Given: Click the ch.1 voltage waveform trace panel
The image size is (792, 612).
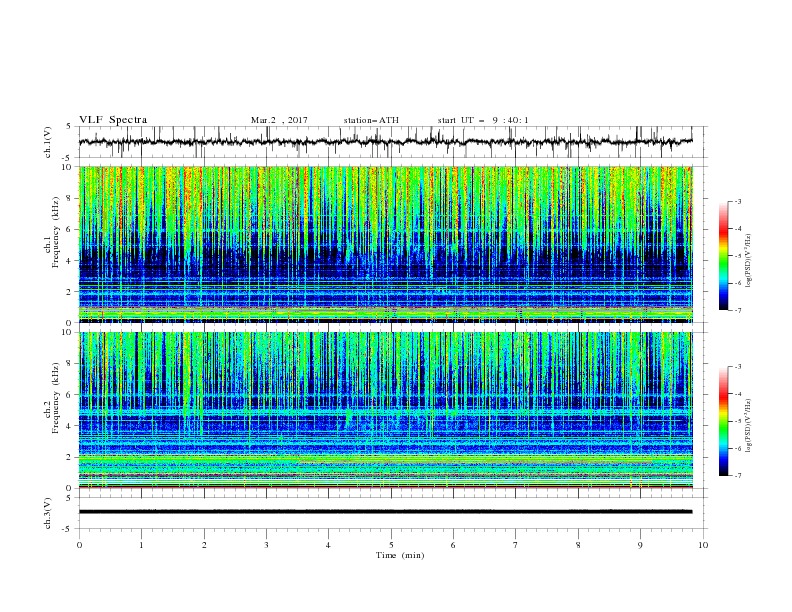Looking at the screenshot, I should point(392,142).
